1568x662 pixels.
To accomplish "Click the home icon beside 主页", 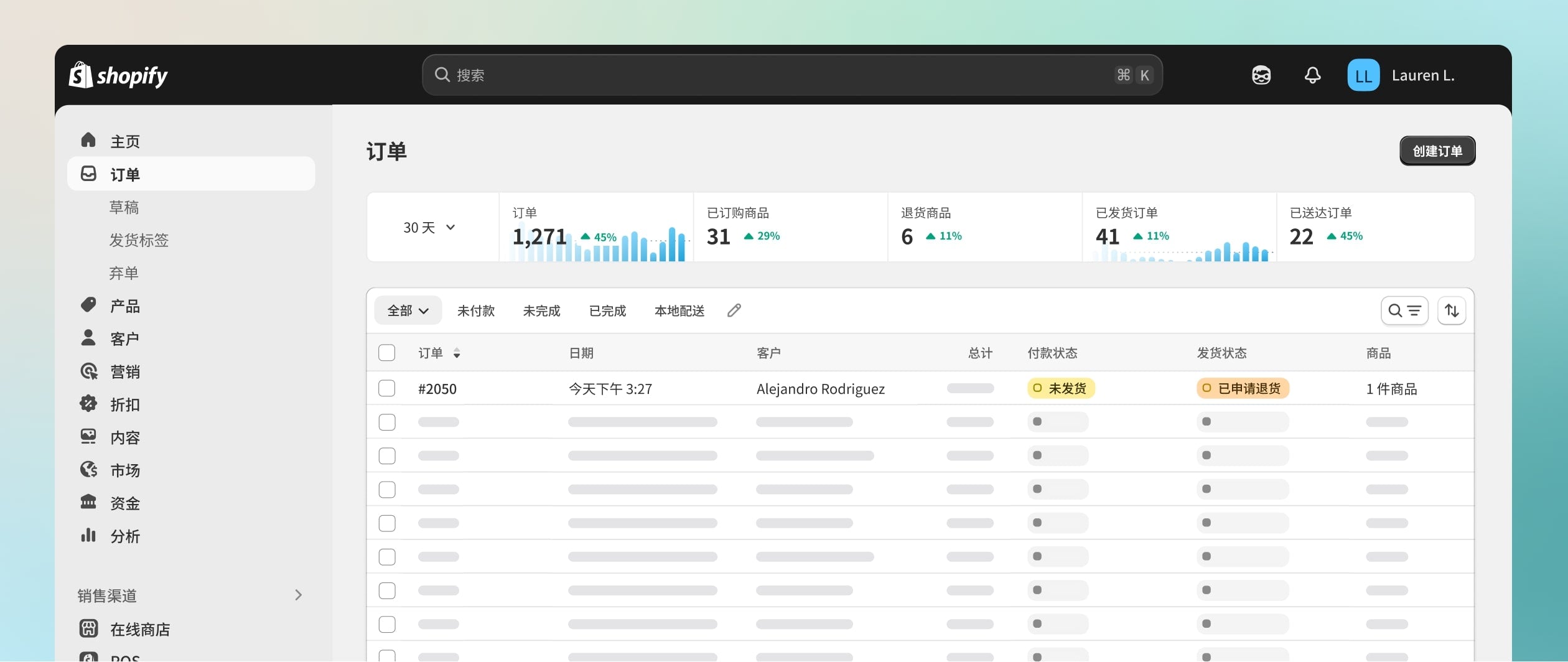I will pos(88,140).
